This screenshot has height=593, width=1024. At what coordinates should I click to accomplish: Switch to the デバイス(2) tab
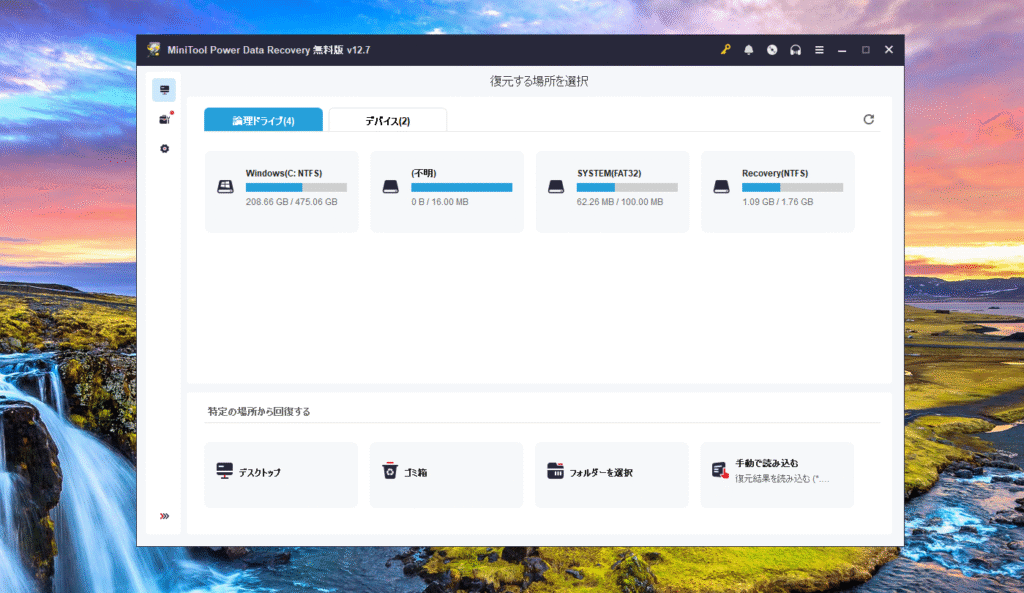point(387,121)
